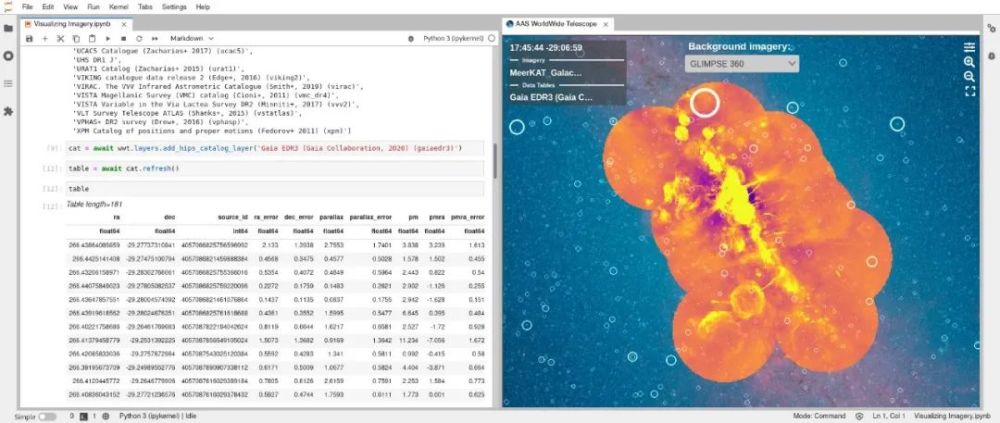Click the code cell containing 'table'
The height and width of the screenshot is (423, 1000).
click(x=275, y=189)
